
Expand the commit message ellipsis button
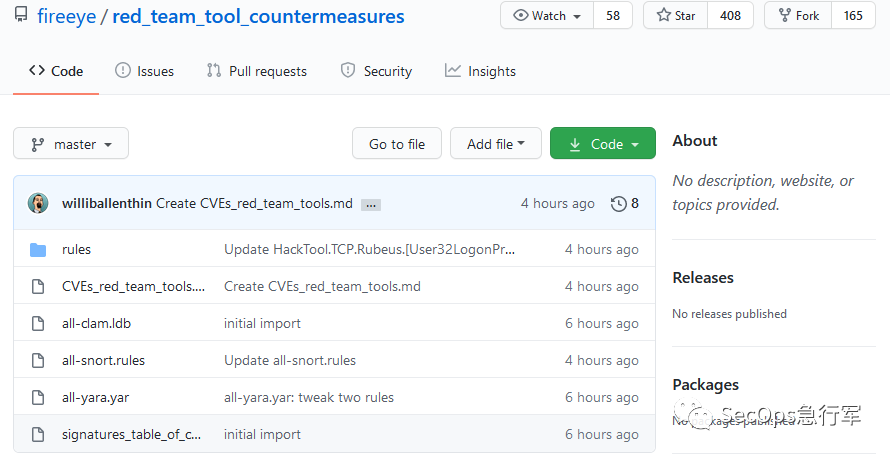(371, 204)
